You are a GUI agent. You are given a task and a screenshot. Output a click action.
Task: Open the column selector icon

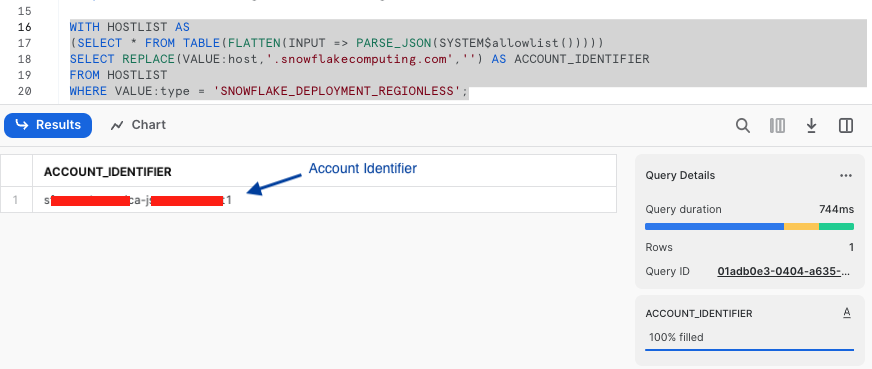pos(777,126)
